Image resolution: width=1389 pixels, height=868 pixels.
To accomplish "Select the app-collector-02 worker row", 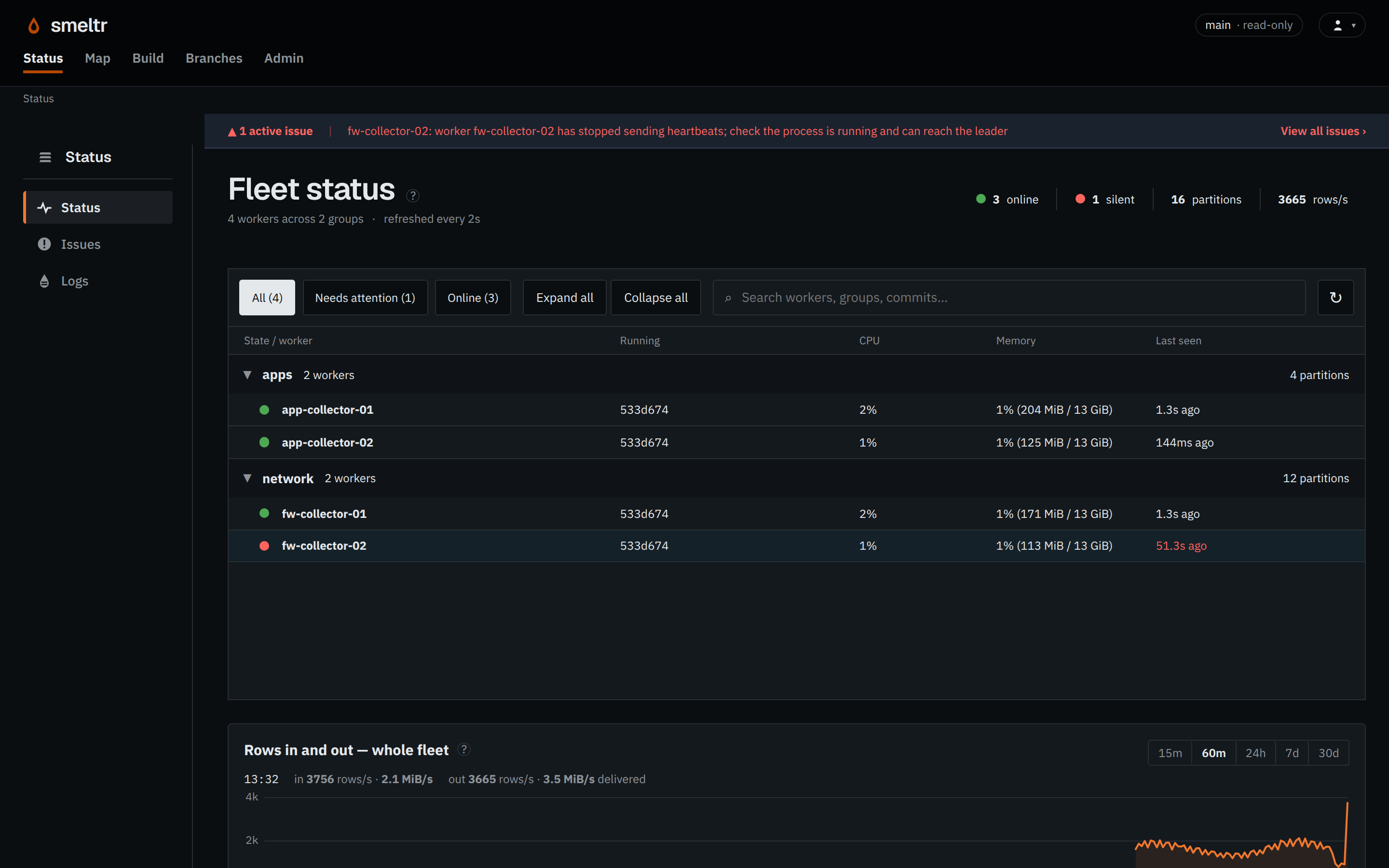I will (797, 442).
